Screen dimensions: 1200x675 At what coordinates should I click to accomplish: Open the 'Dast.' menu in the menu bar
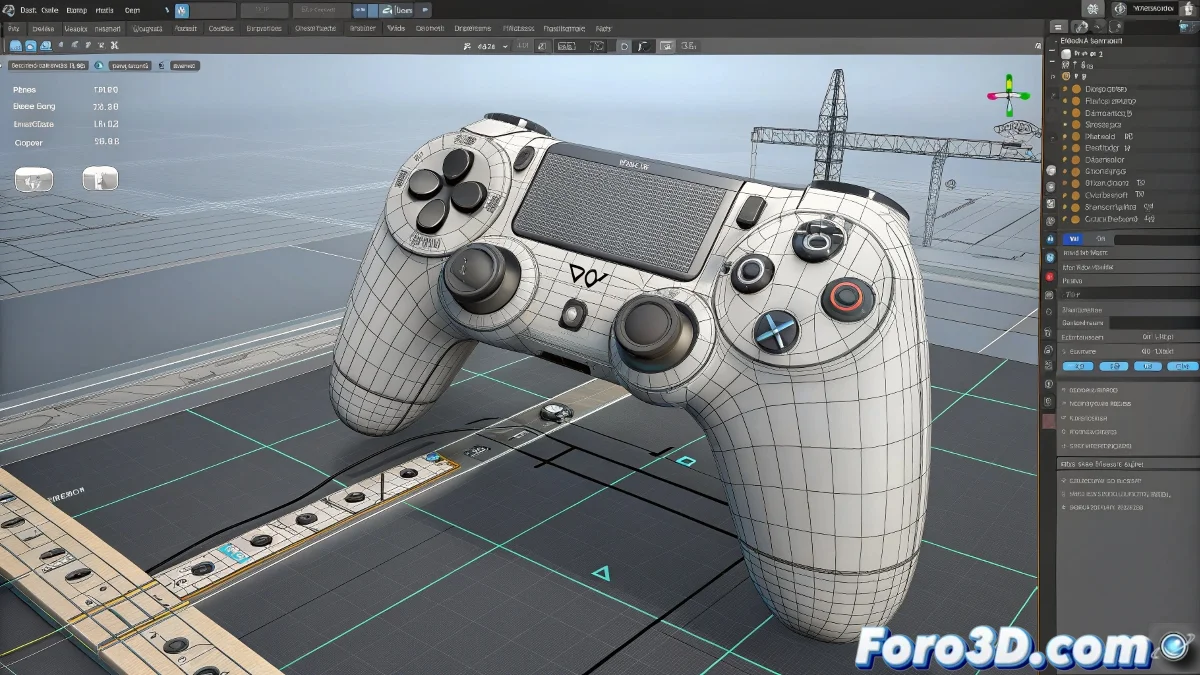[28, 9]
